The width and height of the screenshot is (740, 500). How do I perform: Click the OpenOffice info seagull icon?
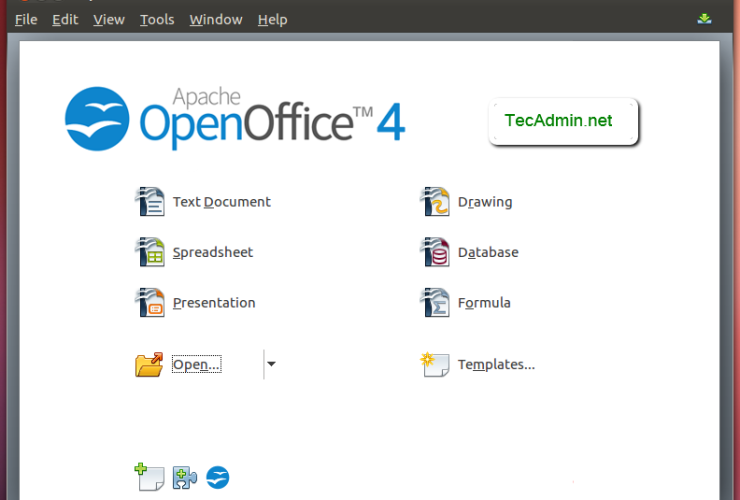tap(218, 477)
